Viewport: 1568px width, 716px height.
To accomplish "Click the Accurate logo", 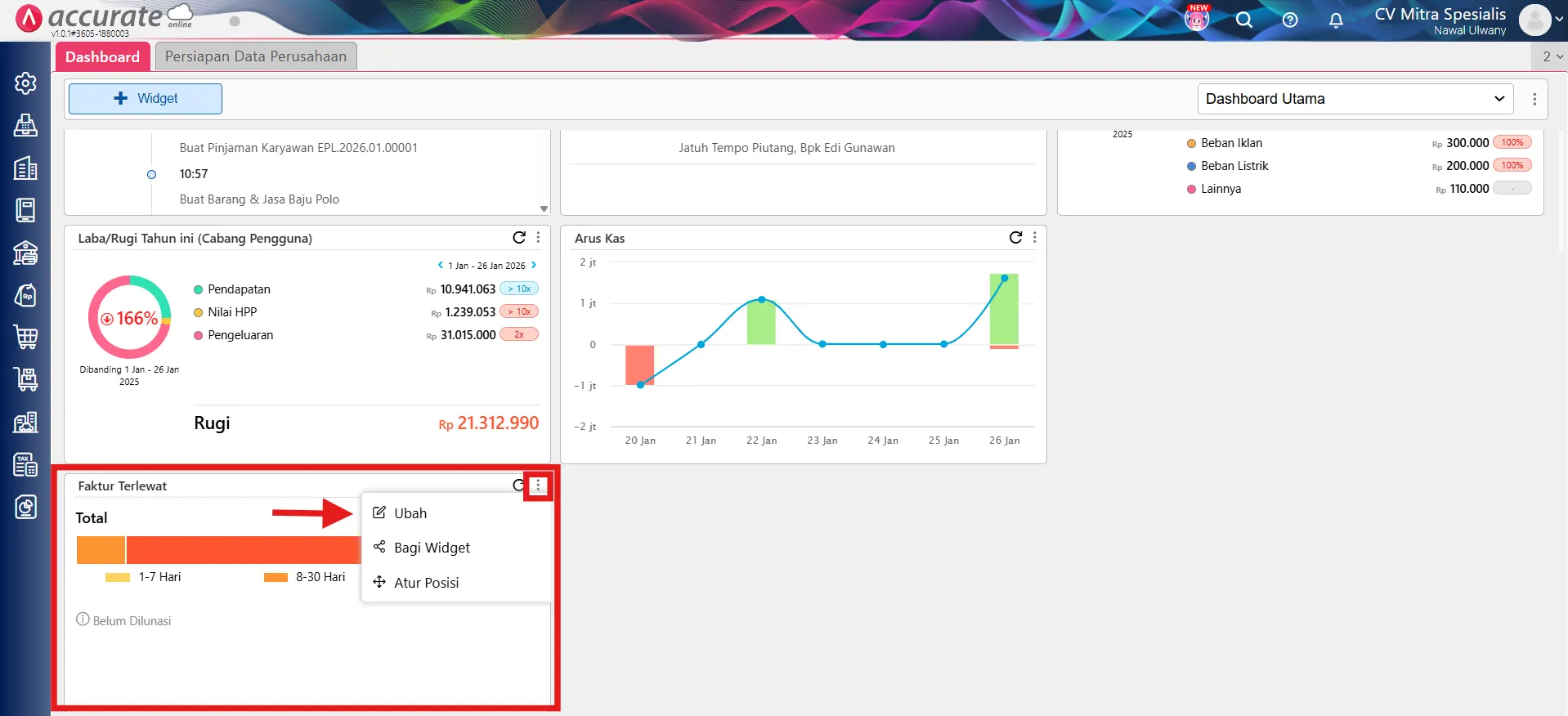I will tap(104, 18).
